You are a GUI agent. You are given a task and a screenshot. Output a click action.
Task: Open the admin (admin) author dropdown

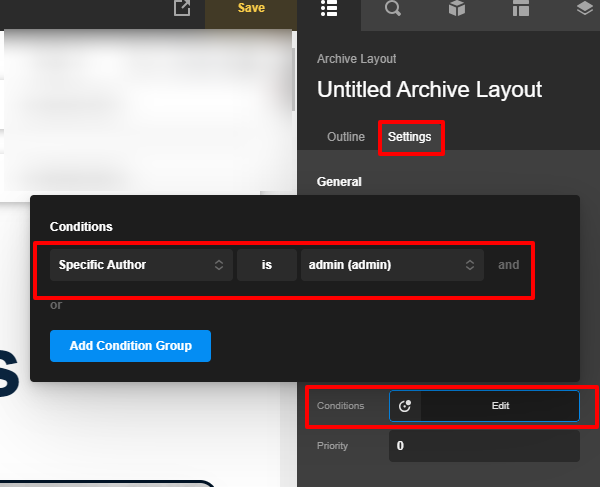[392, 265]
